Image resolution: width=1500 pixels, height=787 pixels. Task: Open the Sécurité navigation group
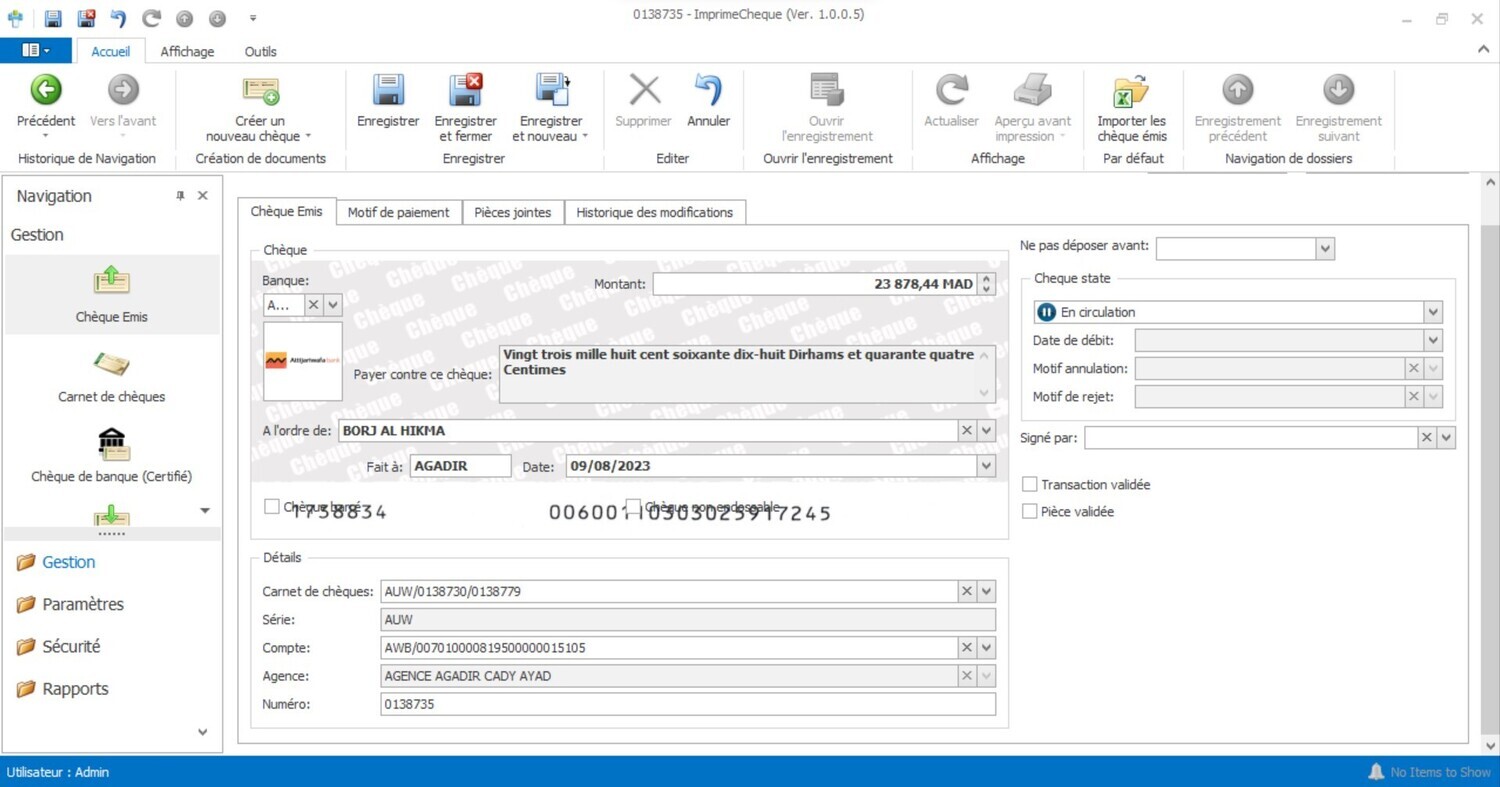coord(71,646)
